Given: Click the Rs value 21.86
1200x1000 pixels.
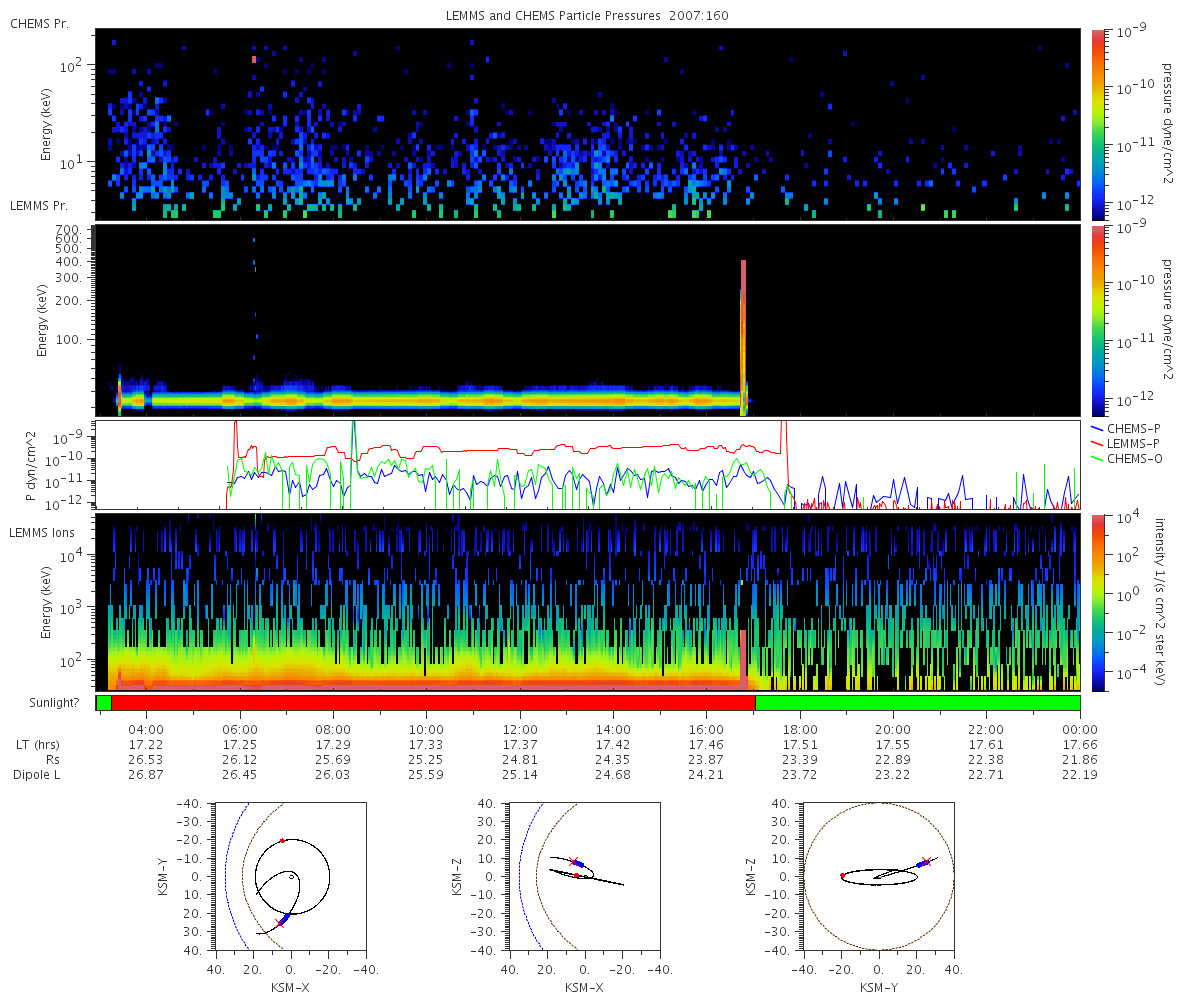Looking at the screenshot, I should point(1080,759).
